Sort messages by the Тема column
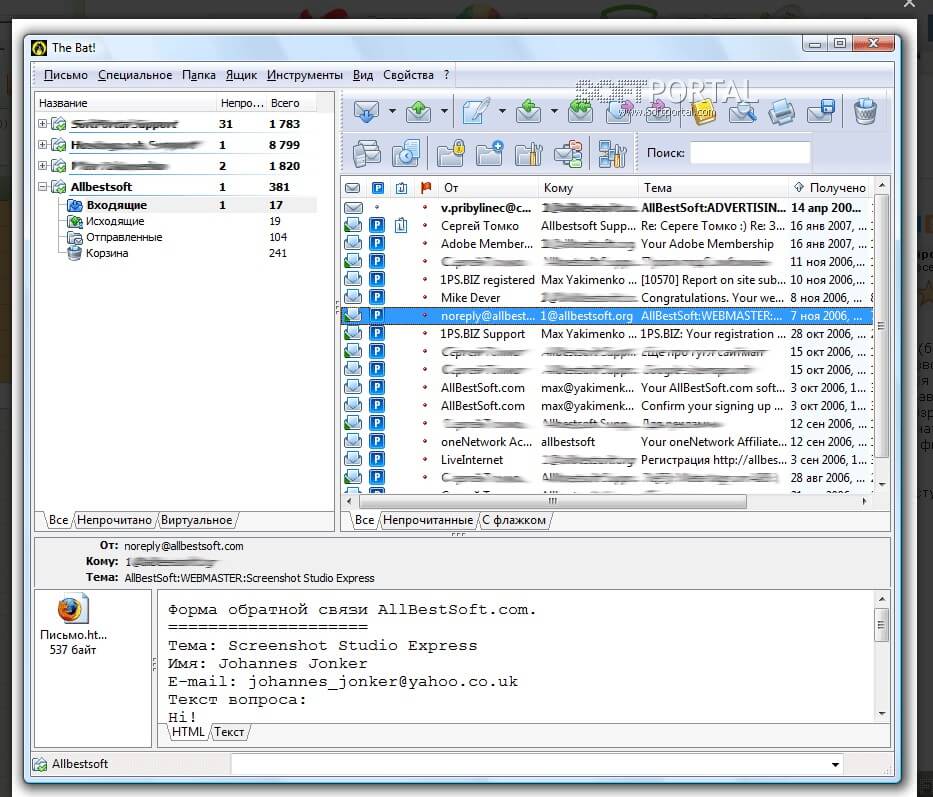 (x=713, y=188)
